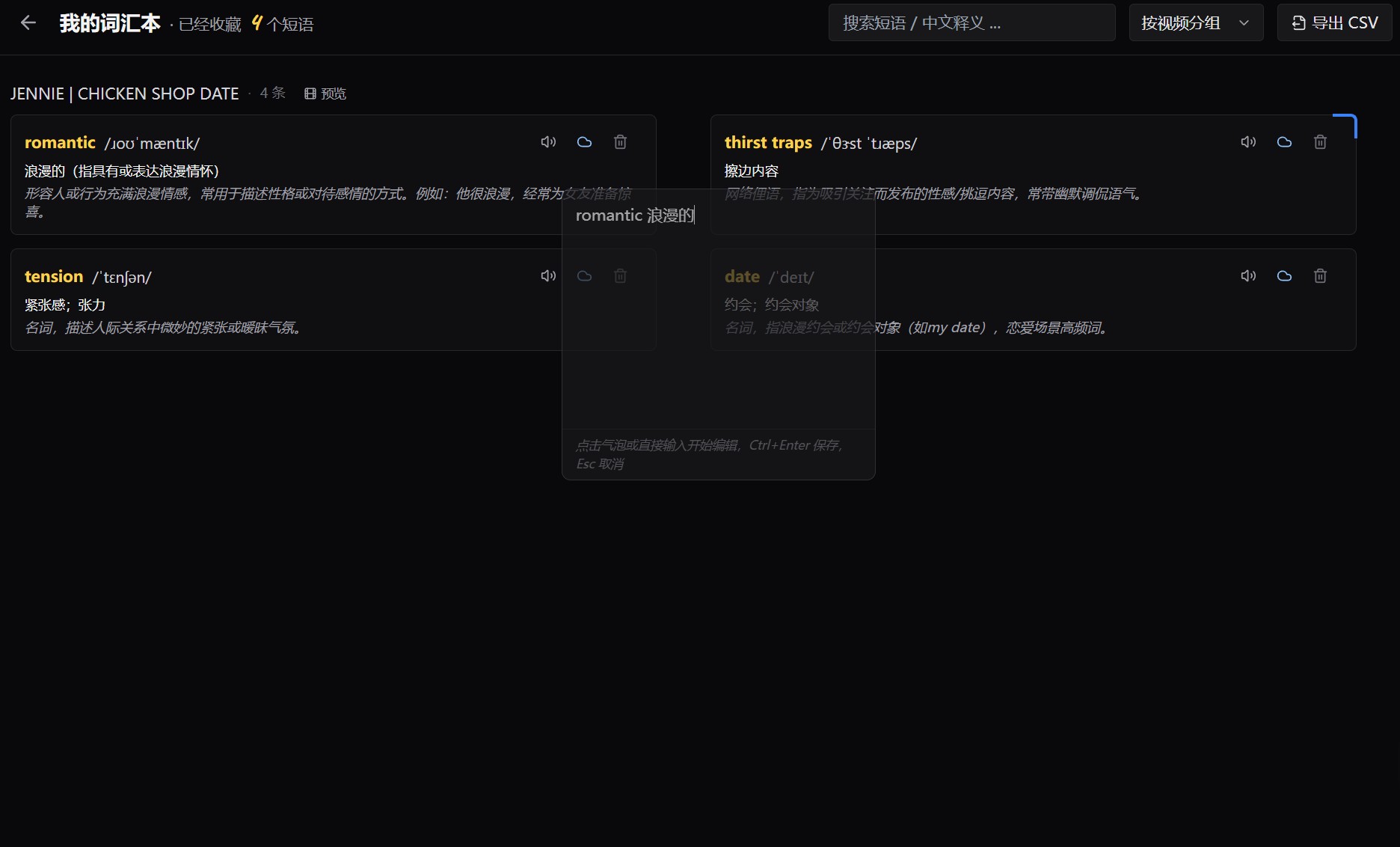Delete the romantic entry
The height and width of the screenshot is (847, 1400).
click(x=620, y=142)
